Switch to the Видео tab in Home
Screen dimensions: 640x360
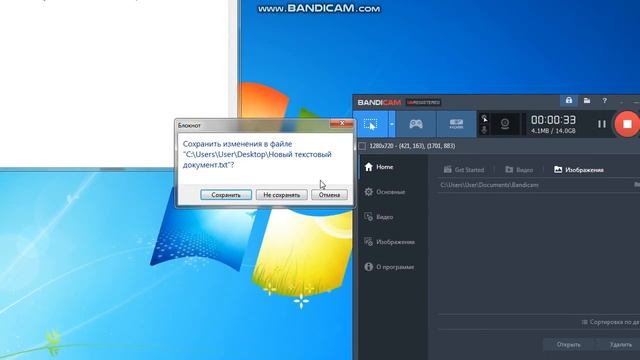tap(519, 170)
